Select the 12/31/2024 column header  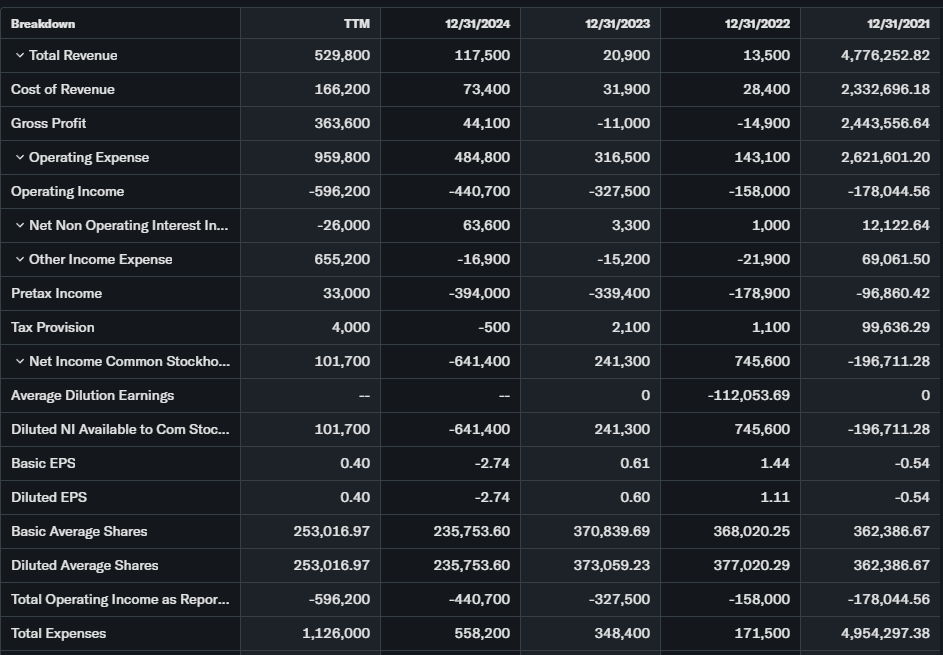pyautogui.click(x=477, y=23)
